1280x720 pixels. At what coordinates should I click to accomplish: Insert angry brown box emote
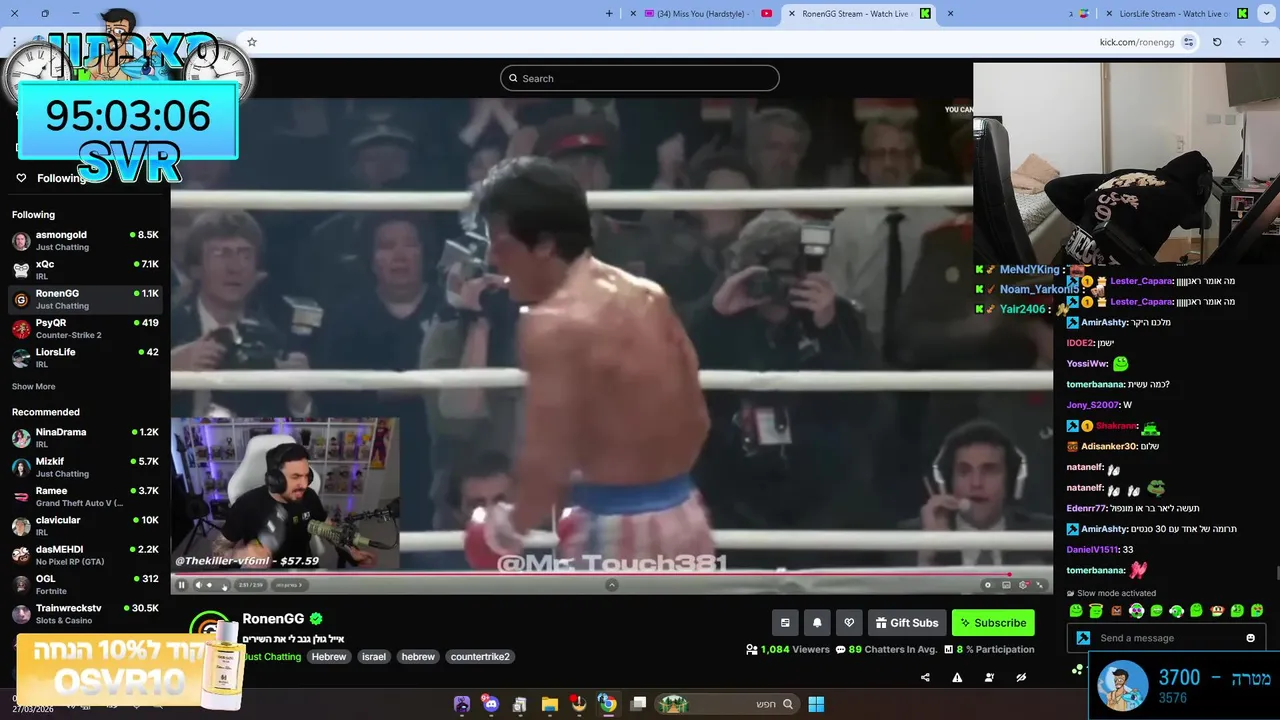[1116, 610]
